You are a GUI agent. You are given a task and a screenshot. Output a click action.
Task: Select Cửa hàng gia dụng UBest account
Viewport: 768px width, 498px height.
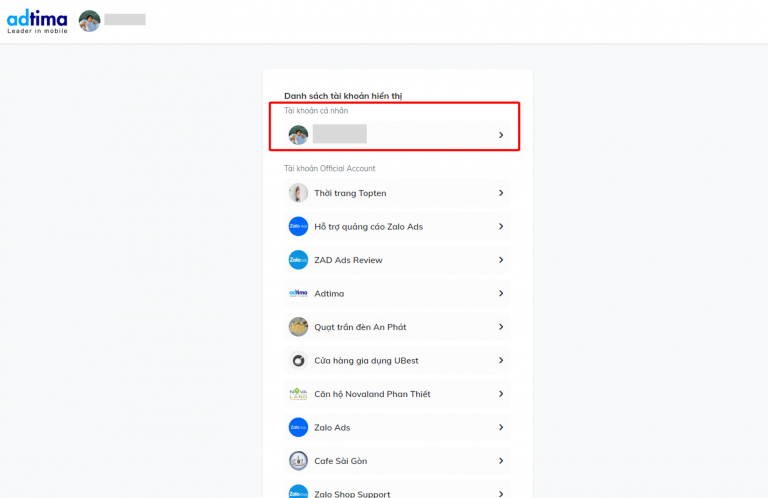coord(397,360)
